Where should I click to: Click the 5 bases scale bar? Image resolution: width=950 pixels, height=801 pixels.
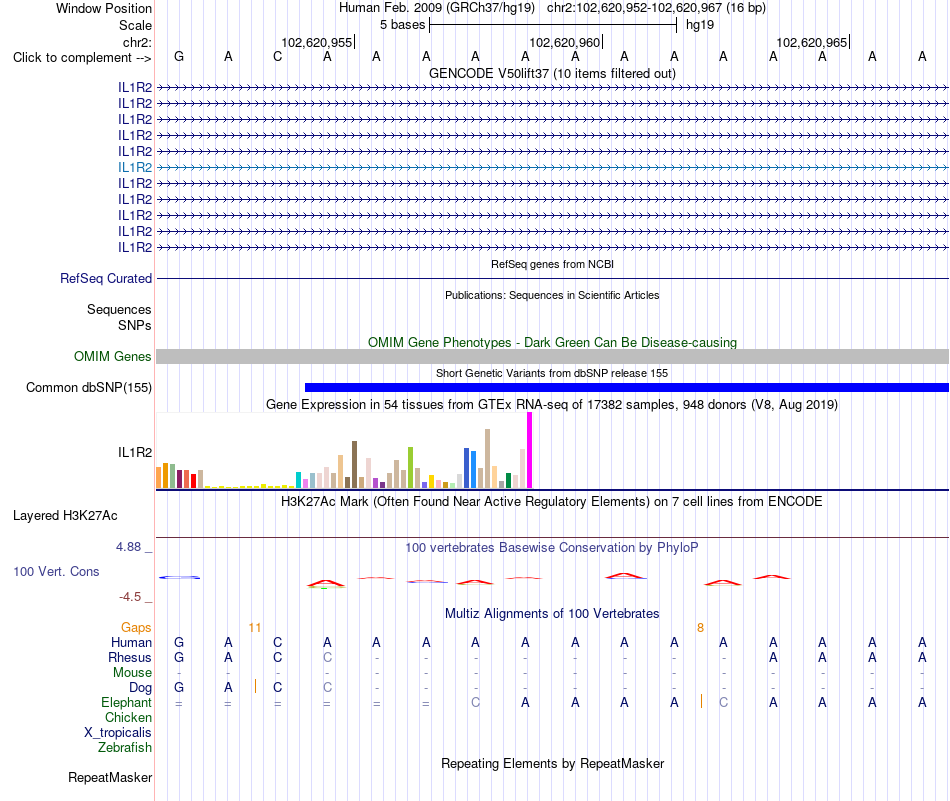point(553,25)
